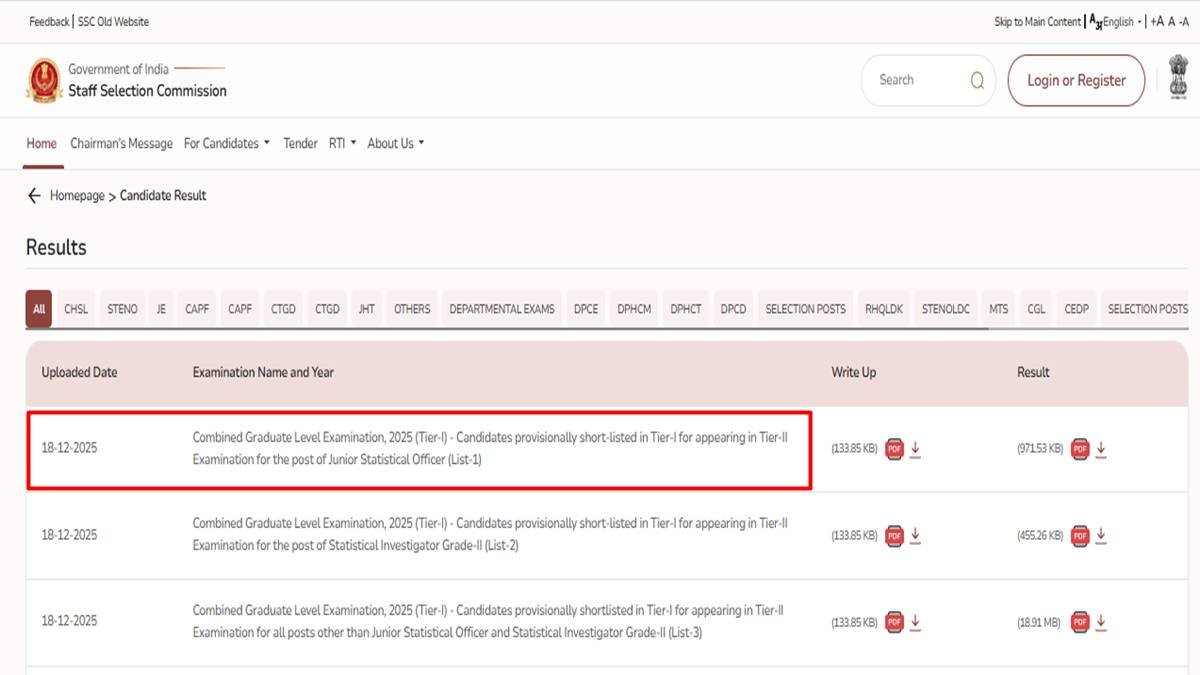The image size is (1200, 675).
Task: Click the Login or Register button
Action: tap(1076, 80)
